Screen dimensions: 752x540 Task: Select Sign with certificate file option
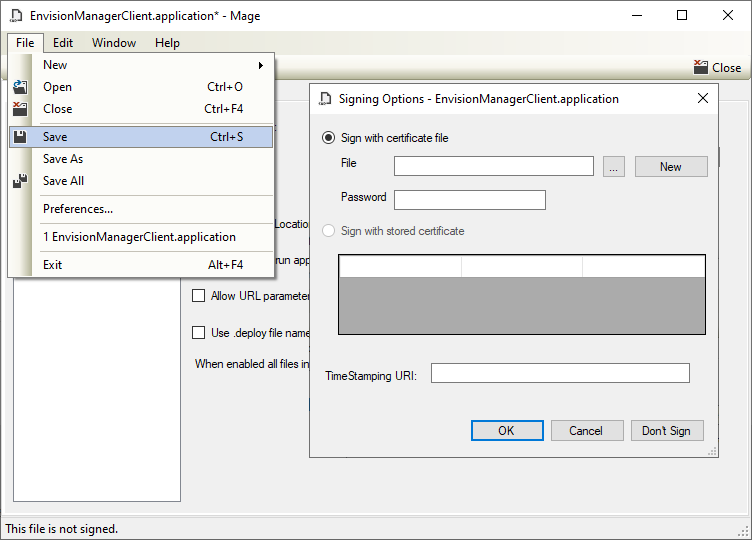329,138
